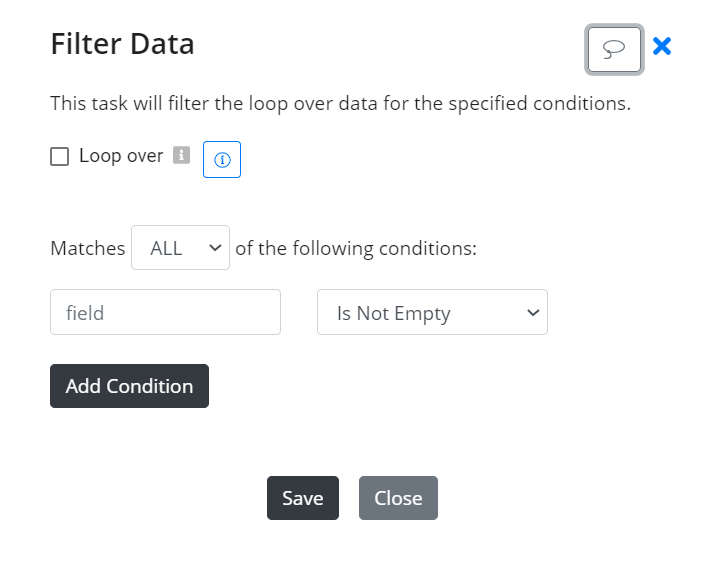Expand the 'Is Not Empty' operator dropdown
Image resolution: width=708 pixels, height=574 pixels.
pyautogui.click(x=433, y=312)
